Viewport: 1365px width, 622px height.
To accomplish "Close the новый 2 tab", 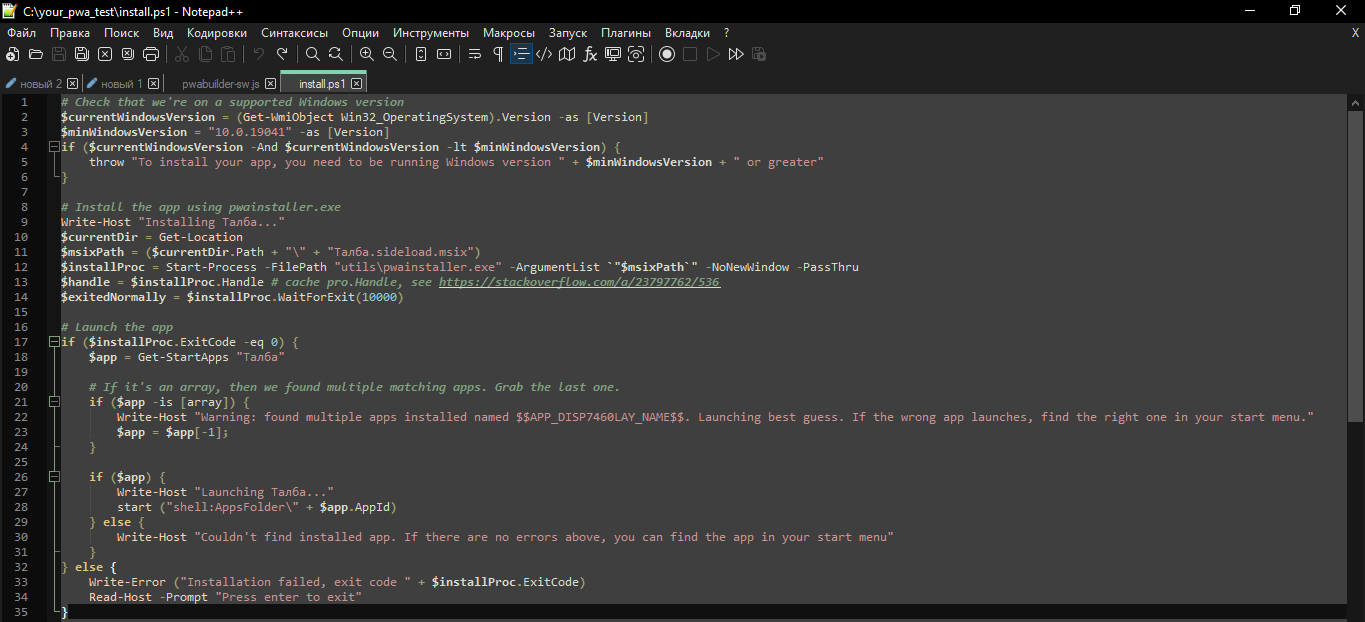I will coord(72,84).
